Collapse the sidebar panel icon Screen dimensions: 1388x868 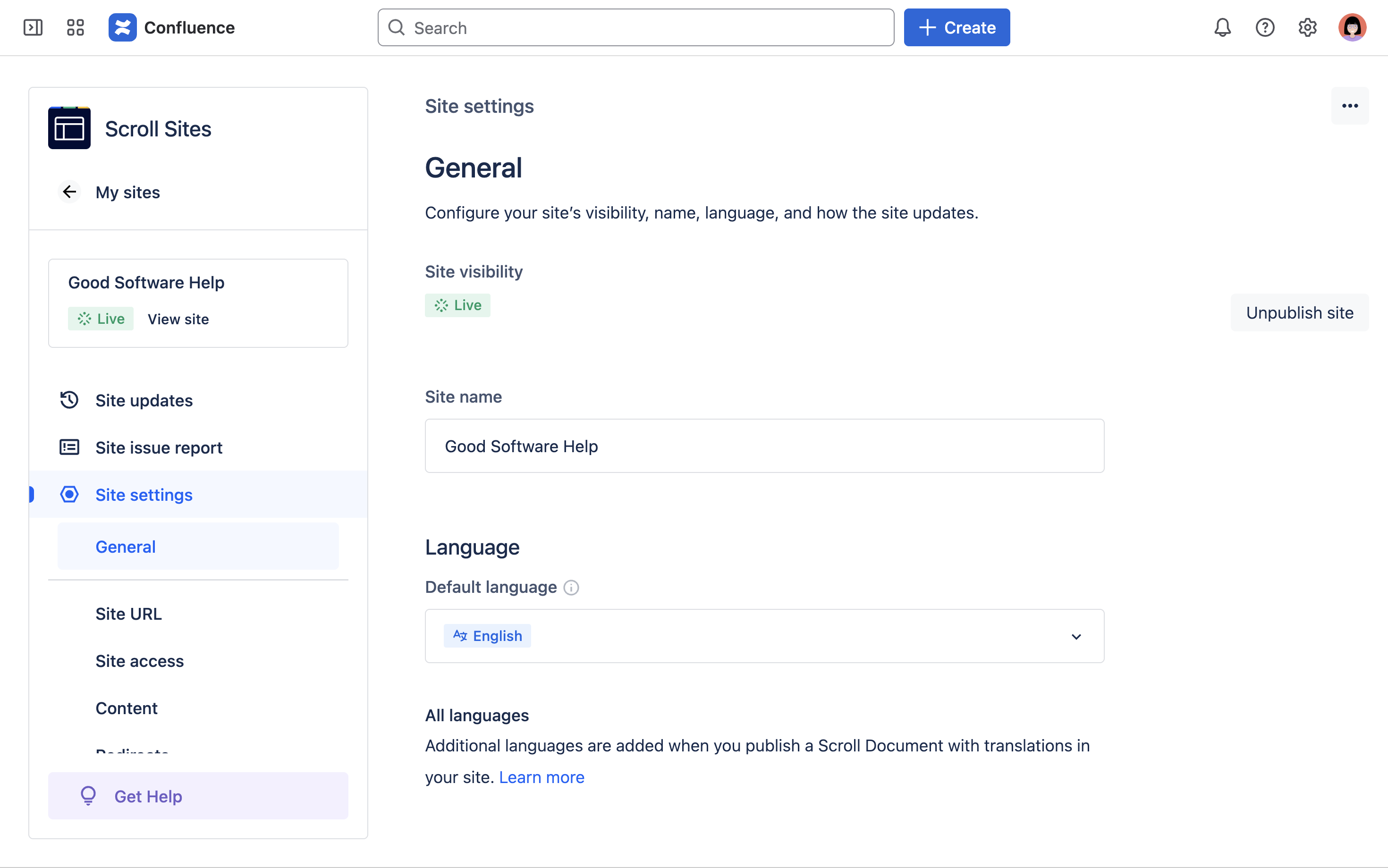pos(33,27)
